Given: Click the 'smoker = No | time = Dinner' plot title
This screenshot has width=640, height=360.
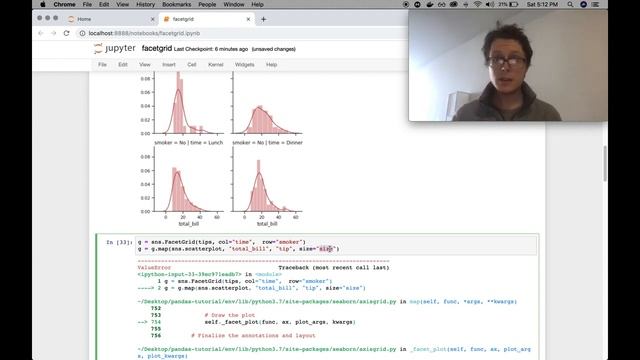Looking at the screenshot, I should coord(267,142).
